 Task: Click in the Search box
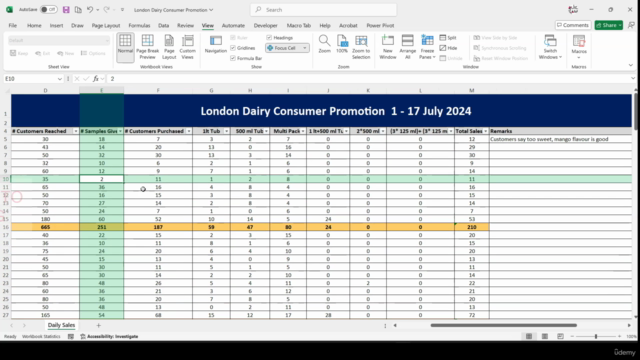(x=323, y=9)
